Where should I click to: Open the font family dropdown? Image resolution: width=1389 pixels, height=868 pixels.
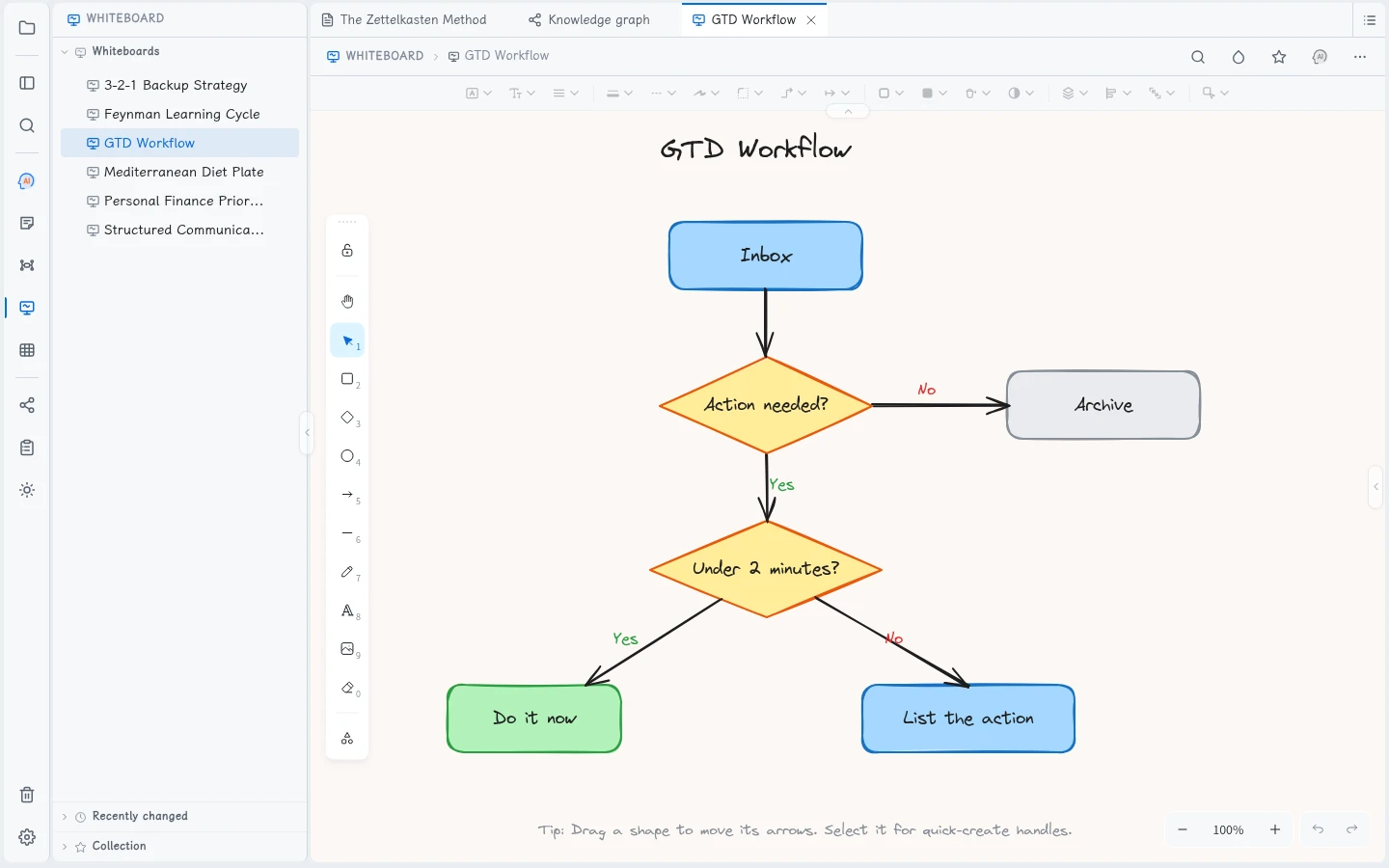point(479,94)
